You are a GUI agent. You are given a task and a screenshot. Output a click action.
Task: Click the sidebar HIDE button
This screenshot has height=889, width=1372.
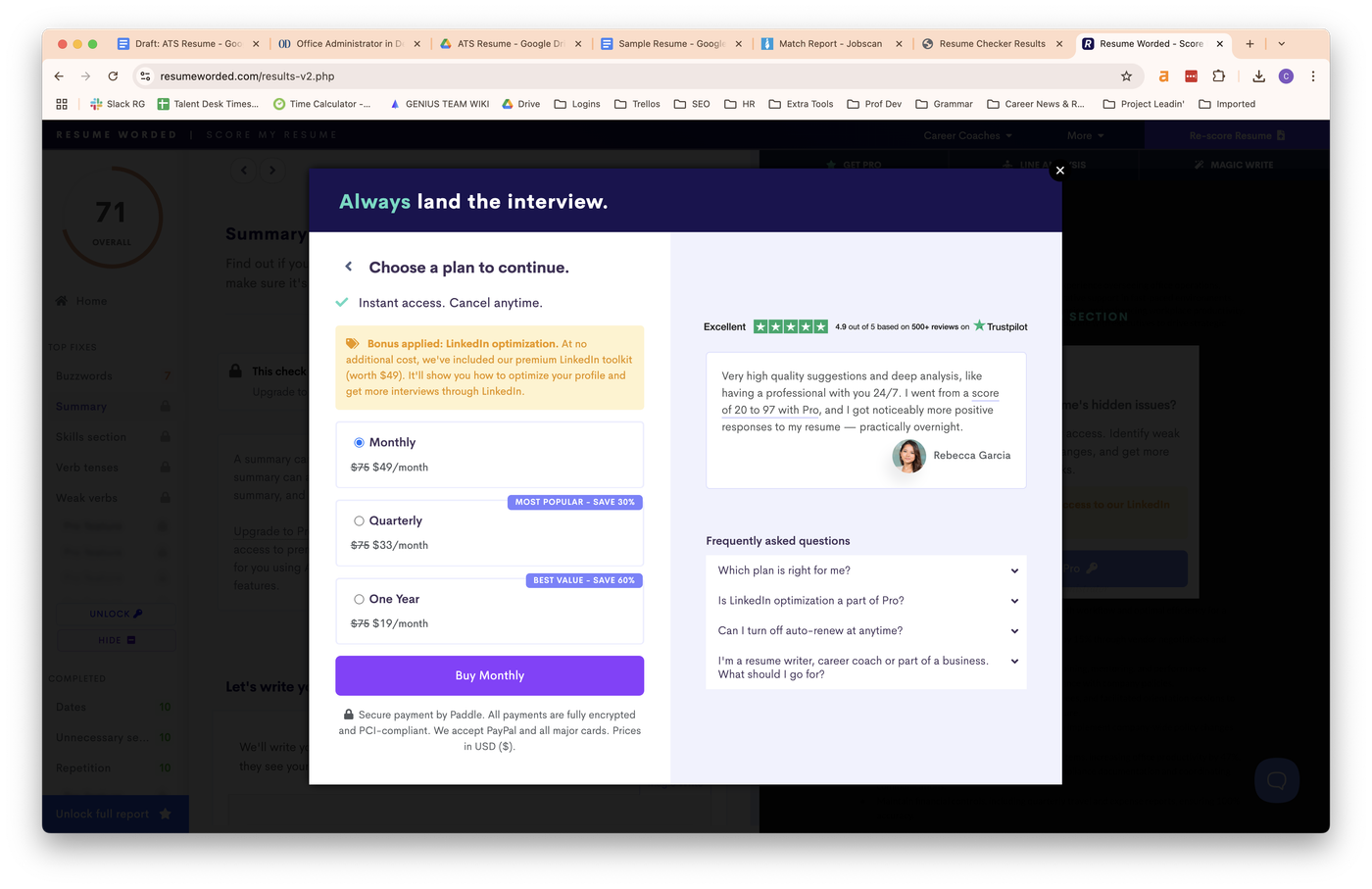pyautogui.click(x=116, y=640)
